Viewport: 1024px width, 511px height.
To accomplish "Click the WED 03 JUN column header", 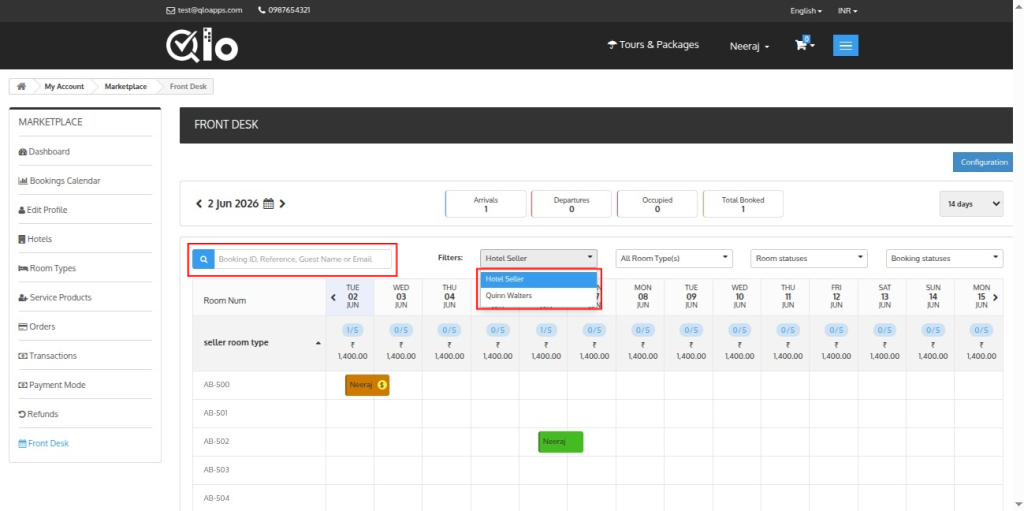I will tap(401, 296).
